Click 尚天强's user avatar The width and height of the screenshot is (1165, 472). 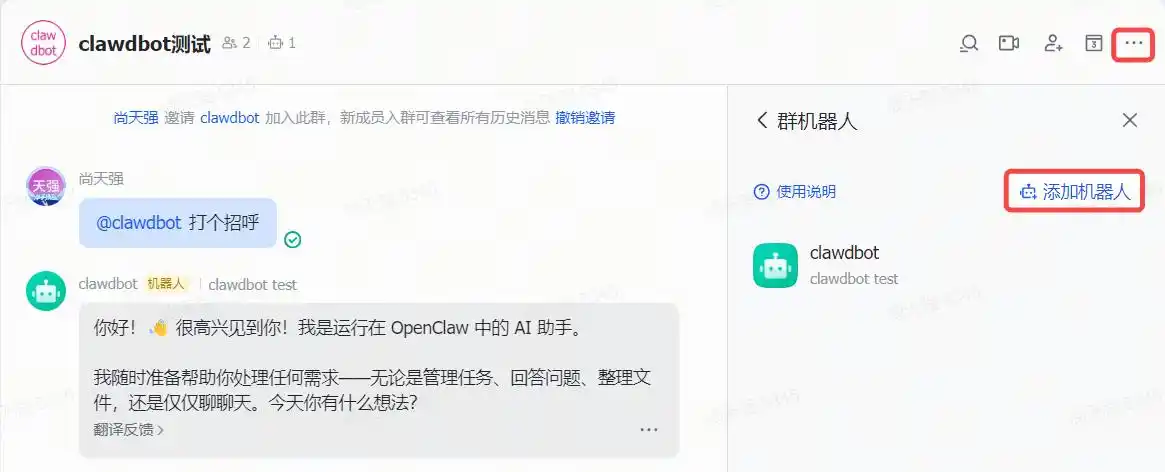point(46,186)
